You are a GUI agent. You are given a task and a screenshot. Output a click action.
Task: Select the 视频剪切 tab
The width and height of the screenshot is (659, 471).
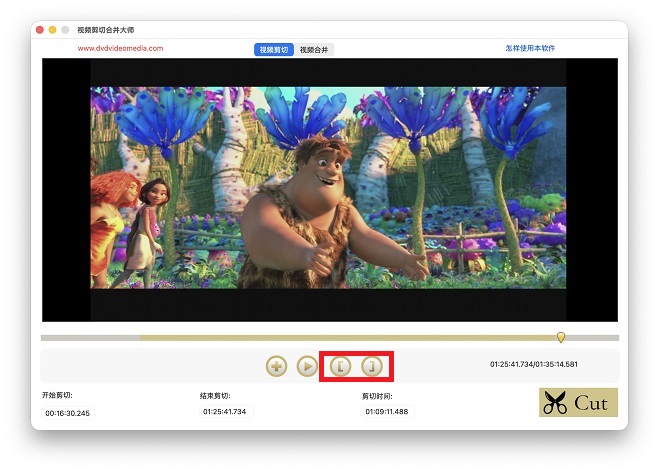click(273, 49)
